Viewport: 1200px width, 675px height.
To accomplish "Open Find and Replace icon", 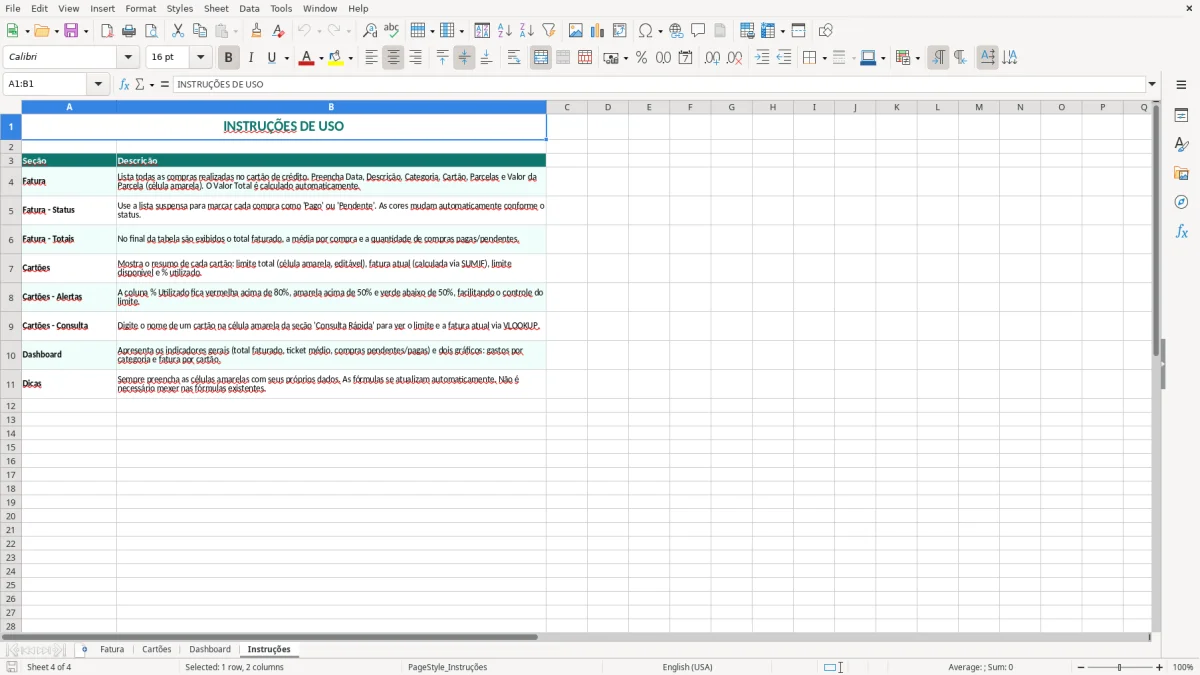I will 370,31.
